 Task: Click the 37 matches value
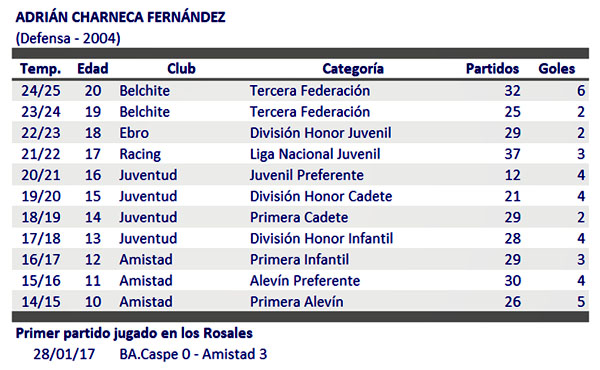click(x=512, y=155)
